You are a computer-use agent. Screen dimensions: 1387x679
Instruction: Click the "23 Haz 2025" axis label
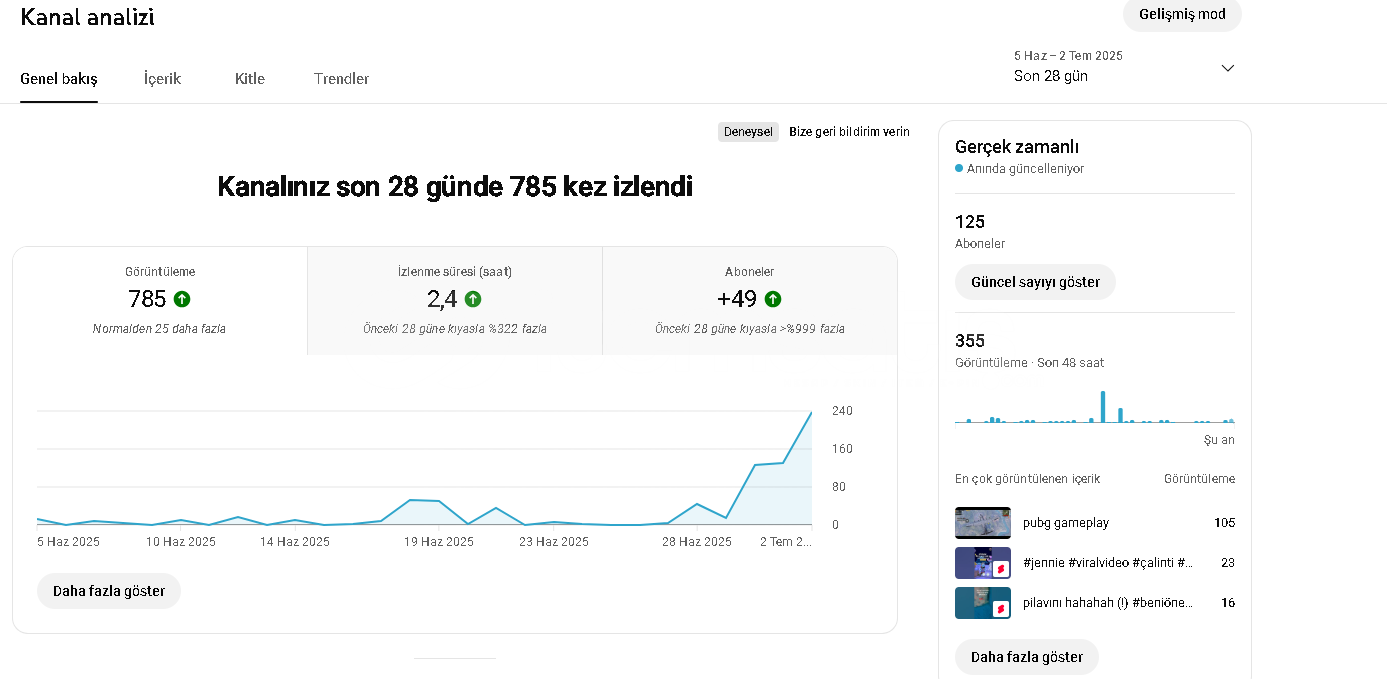554,542
